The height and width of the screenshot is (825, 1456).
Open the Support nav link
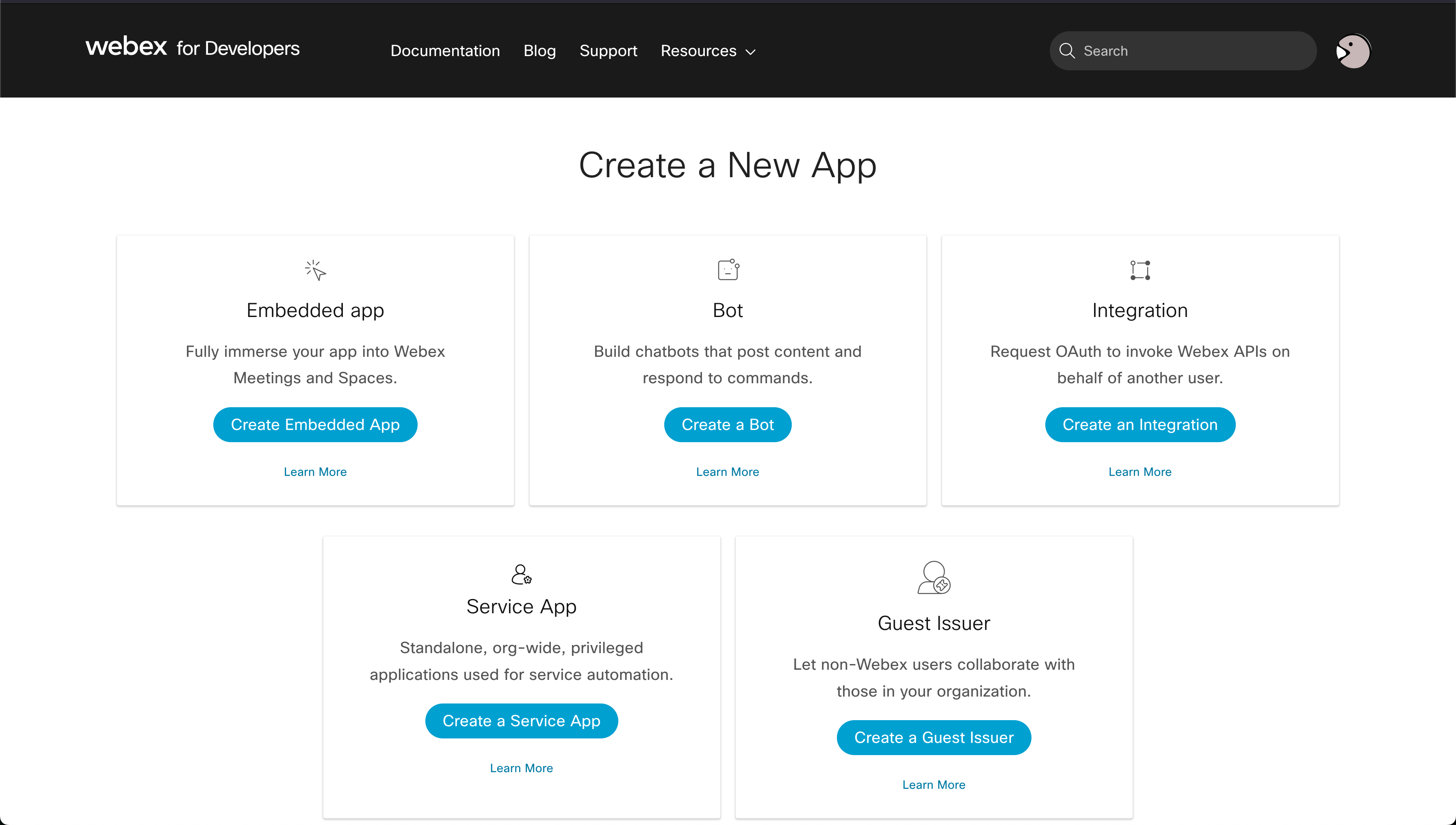(608, 51)
